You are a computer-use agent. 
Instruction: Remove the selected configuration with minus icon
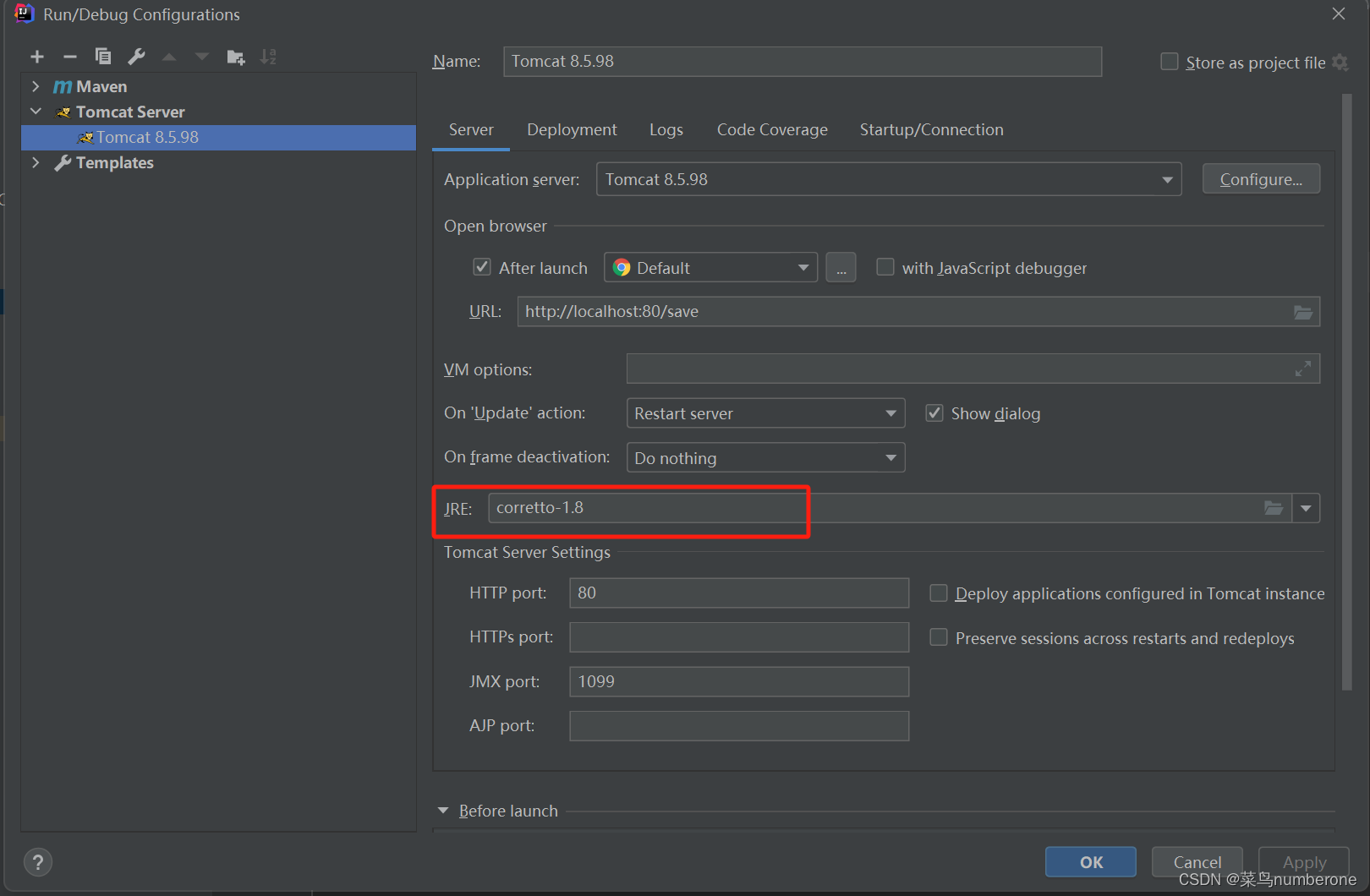click(70, 57)
